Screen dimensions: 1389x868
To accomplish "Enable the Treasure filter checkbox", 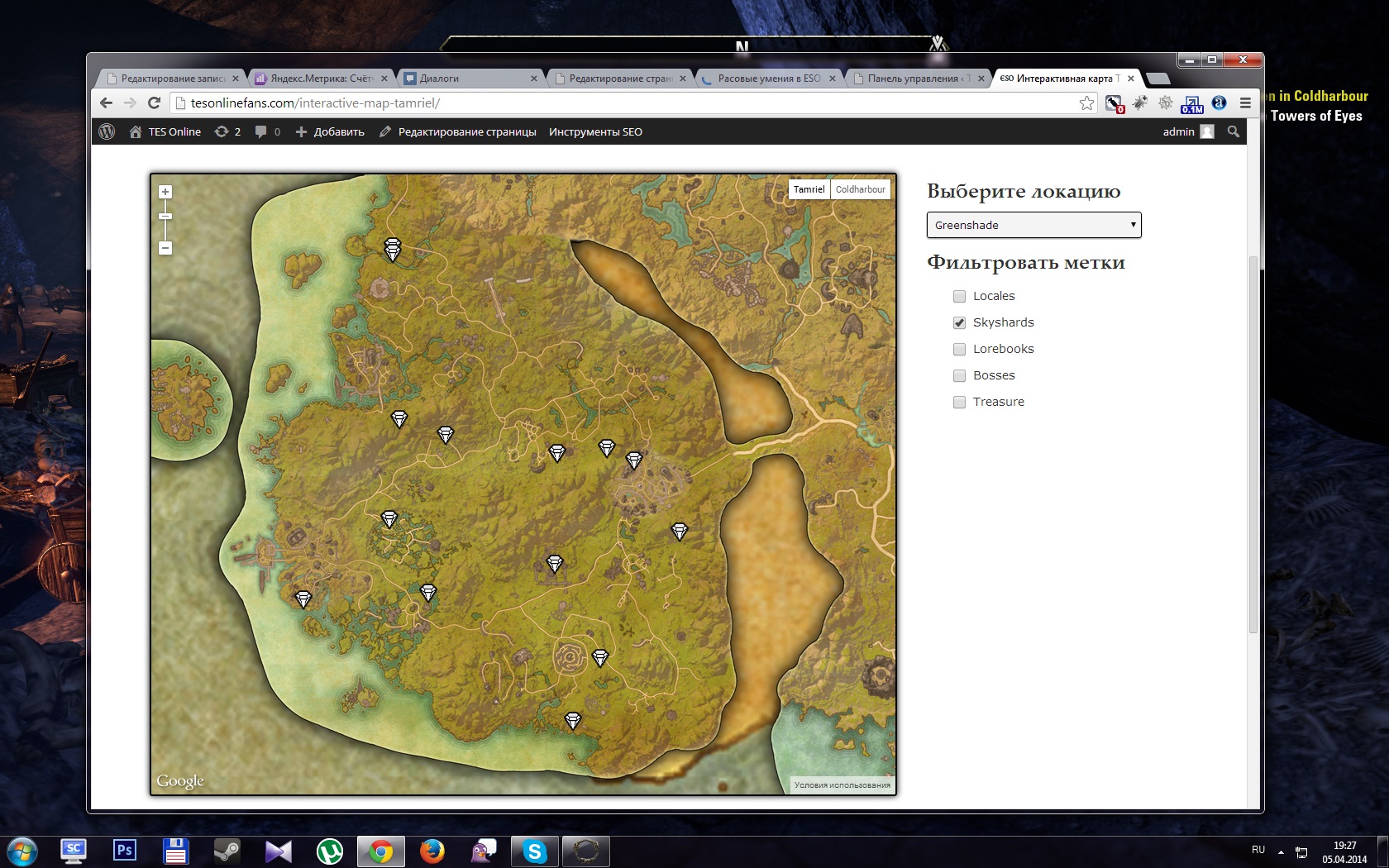I will [x=959, y=402].
